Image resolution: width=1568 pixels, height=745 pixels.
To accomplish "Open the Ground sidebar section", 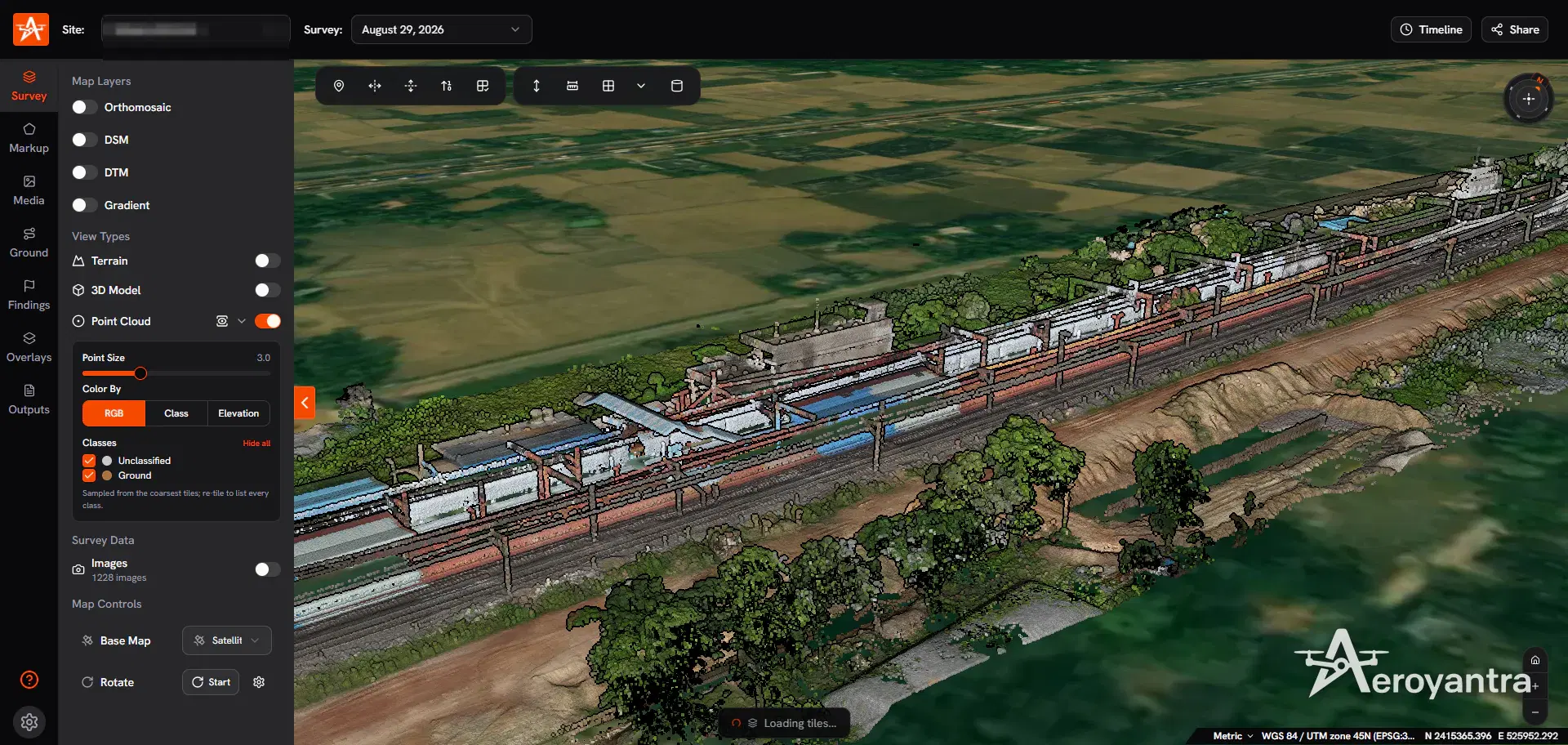I will click(29, 243).
